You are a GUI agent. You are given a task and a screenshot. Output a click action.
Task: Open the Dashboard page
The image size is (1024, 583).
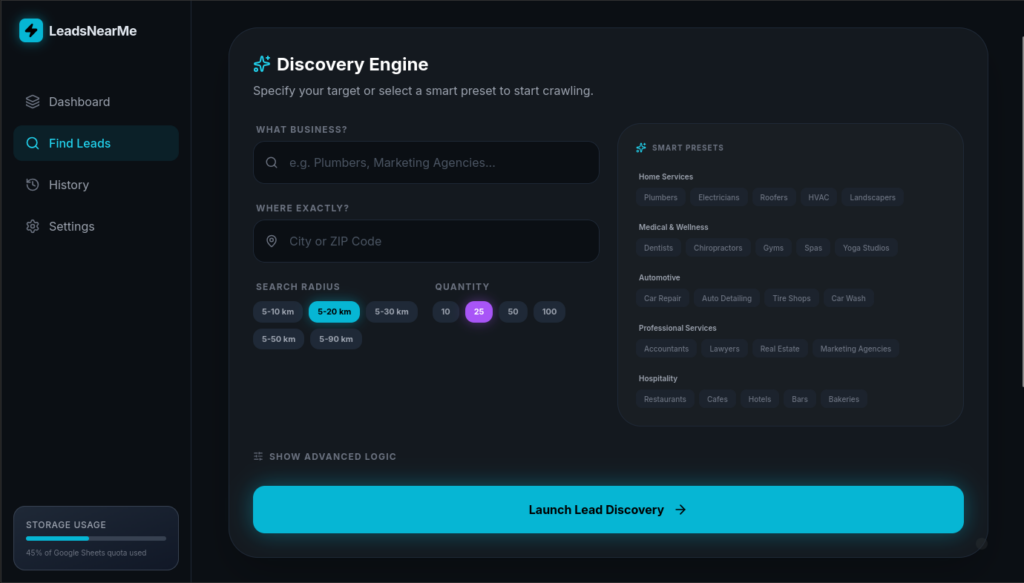click(x=96, y=102)
